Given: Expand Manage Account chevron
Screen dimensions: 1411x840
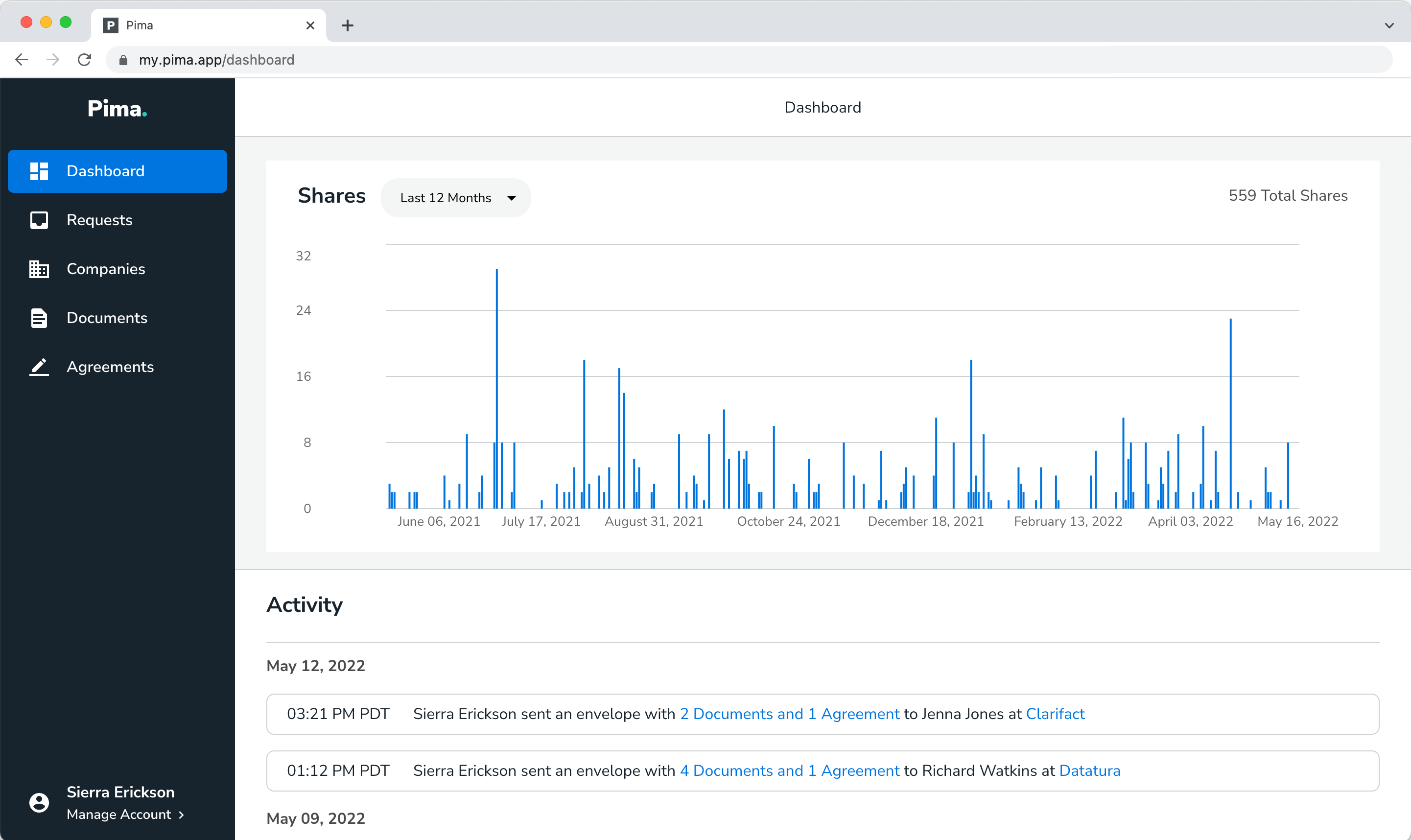Looking at the screenshot, I should click(182, 815).
